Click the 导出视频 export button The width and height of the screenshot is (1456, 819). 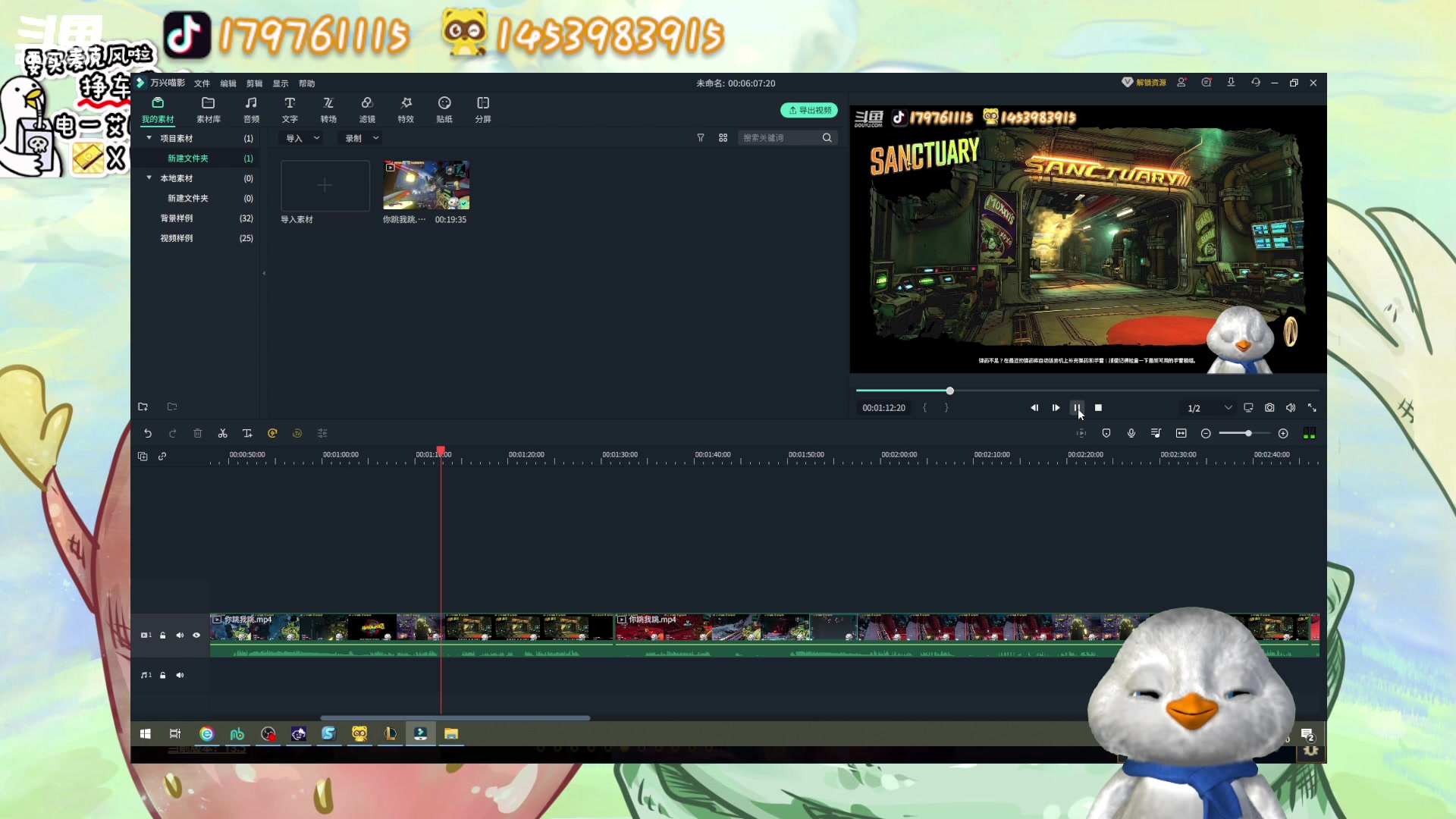[x=809, y=110]
